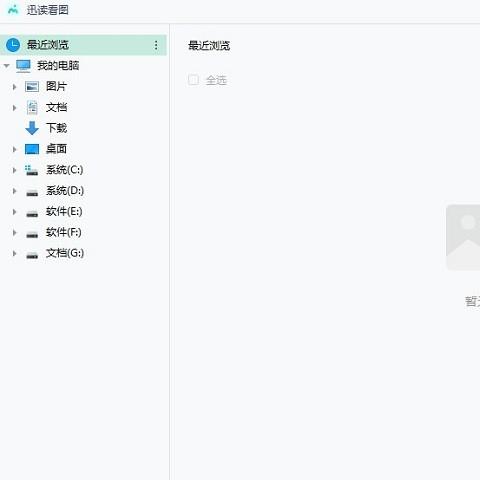Open the 图片 folder label
The width and height of the screenshot is (480, 480).
(x=56, y=87)
